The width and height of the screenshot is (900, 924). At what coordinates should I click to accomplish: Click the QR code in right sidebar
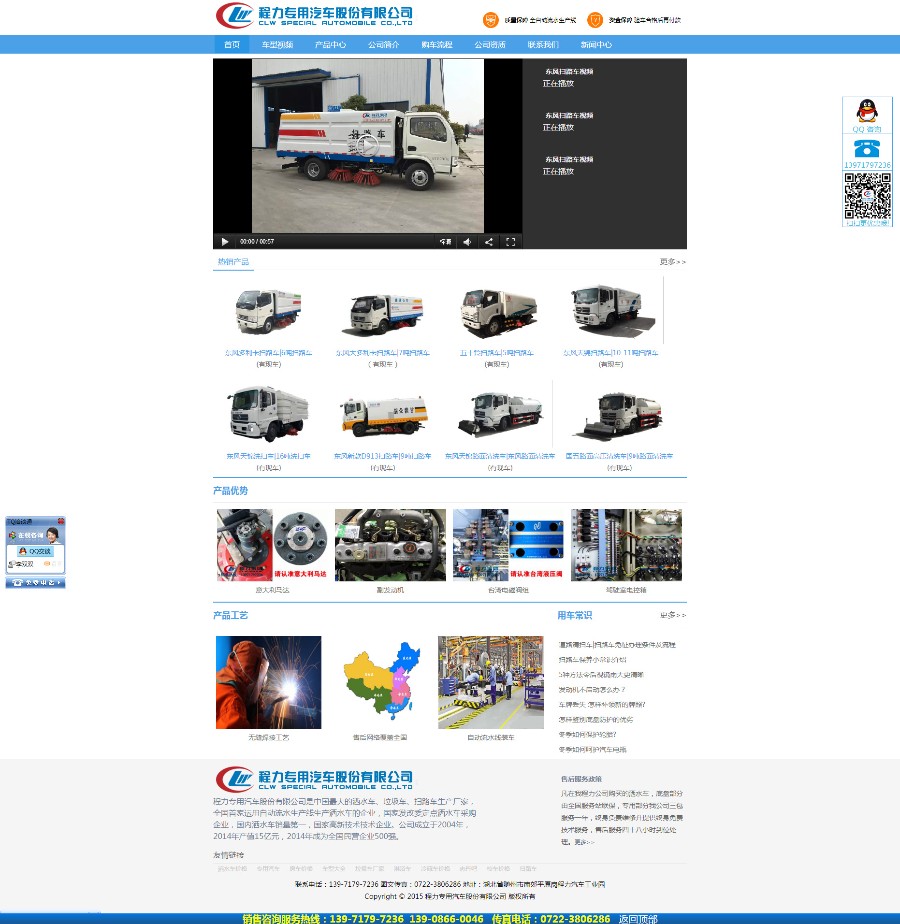pyautogui.click(x=867, y=196)
